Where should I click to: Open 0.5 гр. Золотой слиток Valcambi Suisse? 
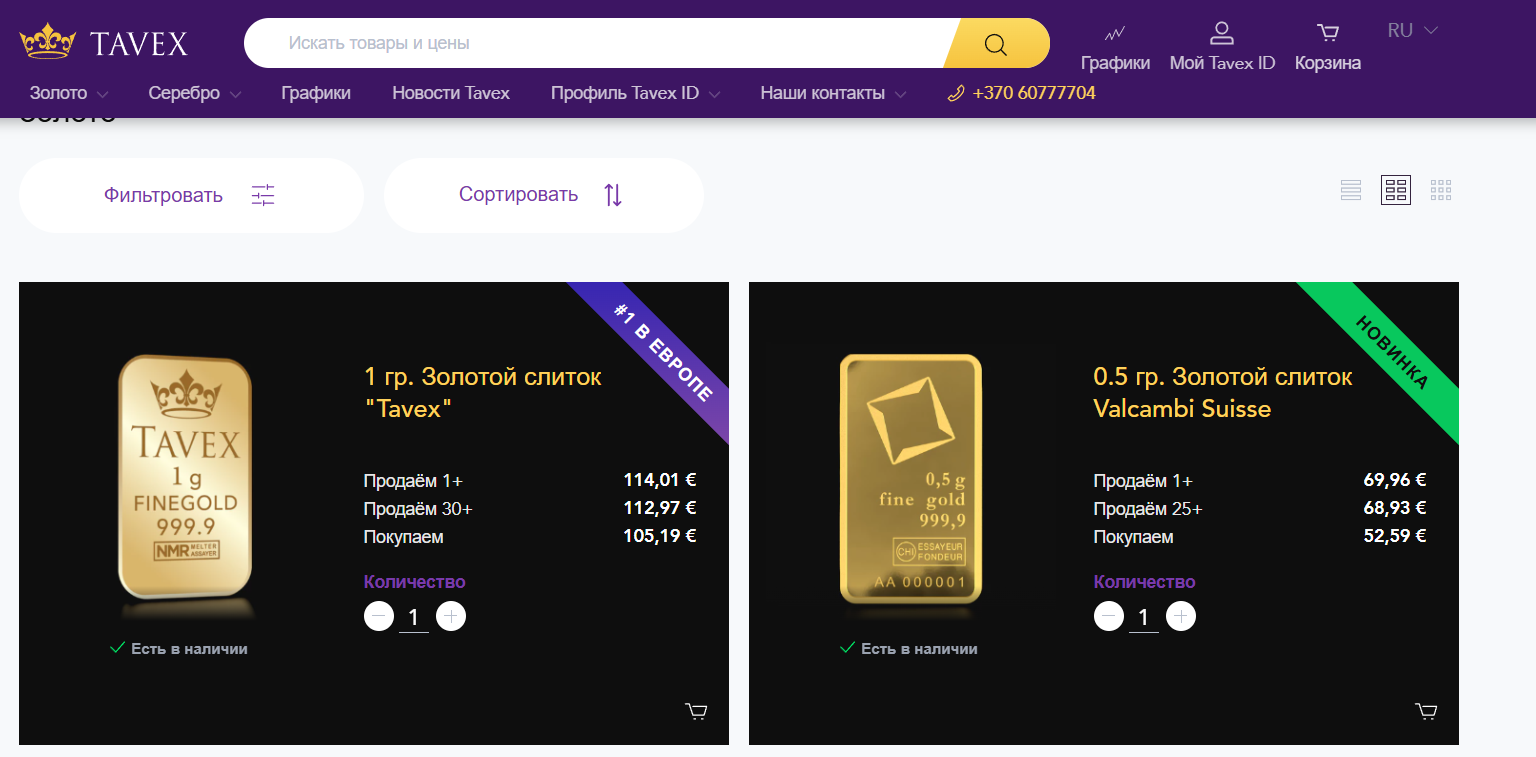tap(1223, 392)
